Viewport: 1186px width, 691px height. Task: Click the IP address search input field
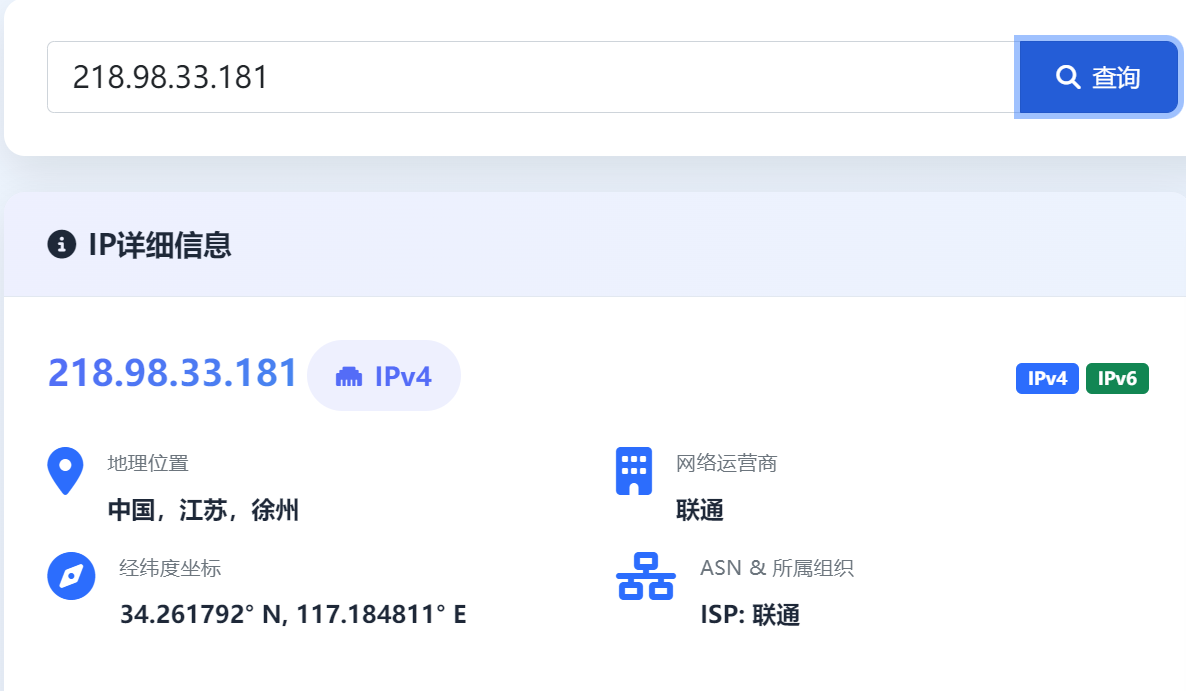coord(531,77)
